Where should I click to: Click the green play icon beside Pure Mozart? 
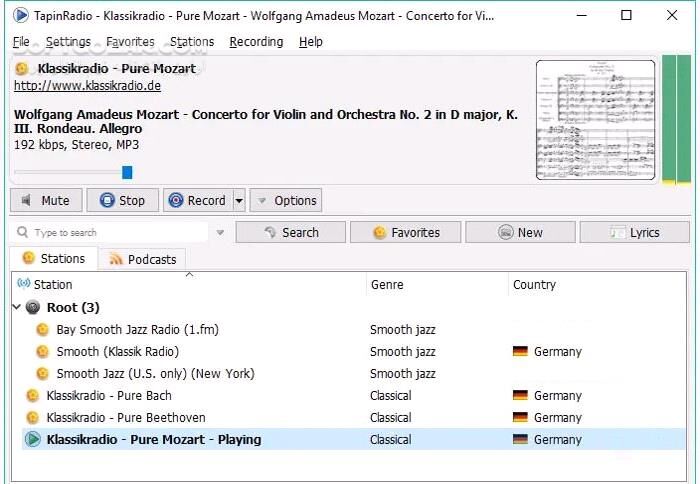click(33, 439)
